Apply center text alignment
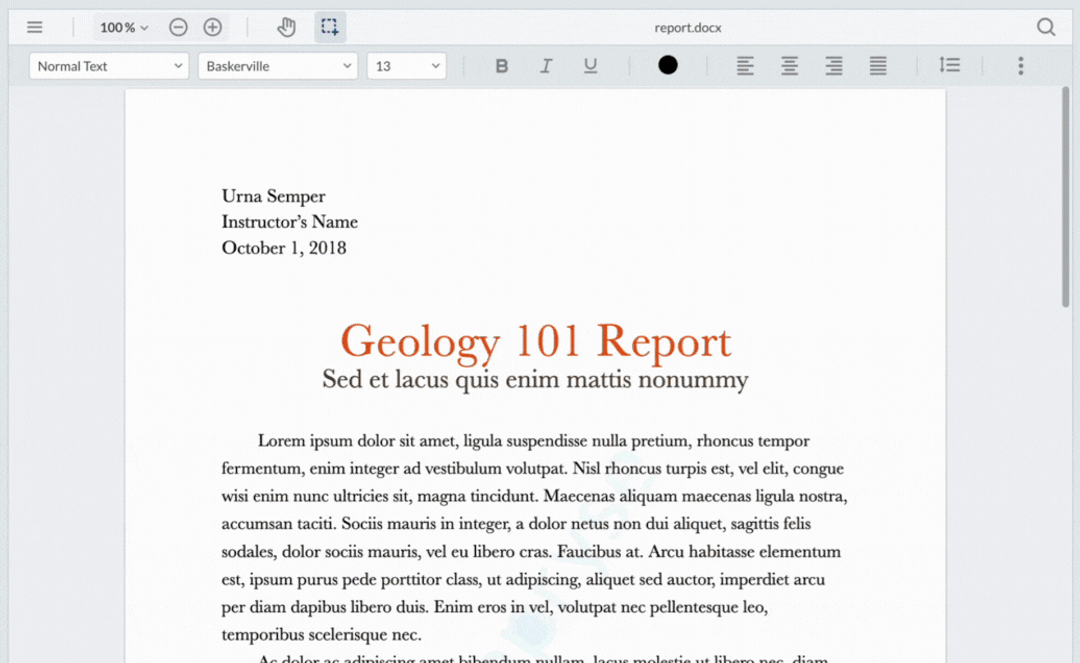 tap(789, 65)
